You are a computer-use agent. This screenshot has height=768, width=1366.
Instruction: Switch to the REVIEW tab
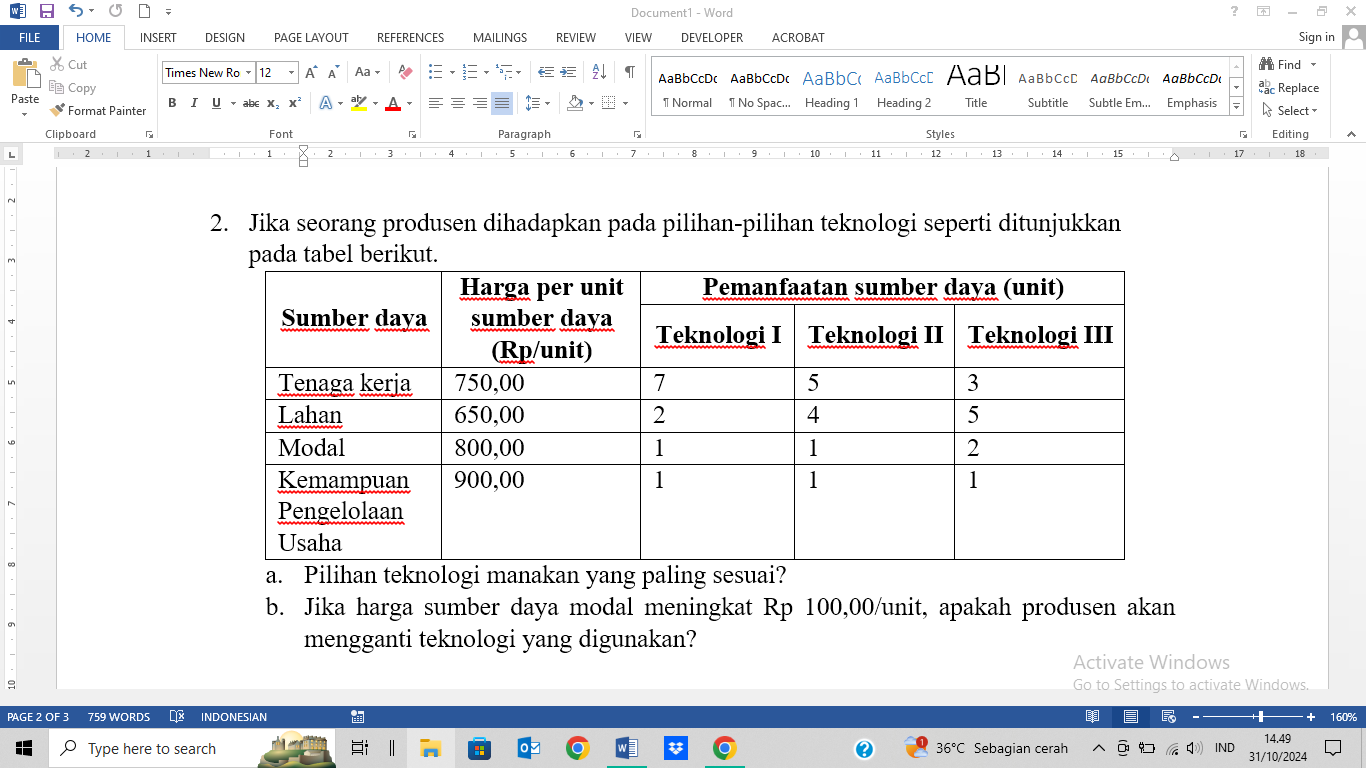(x=576, y=37)
